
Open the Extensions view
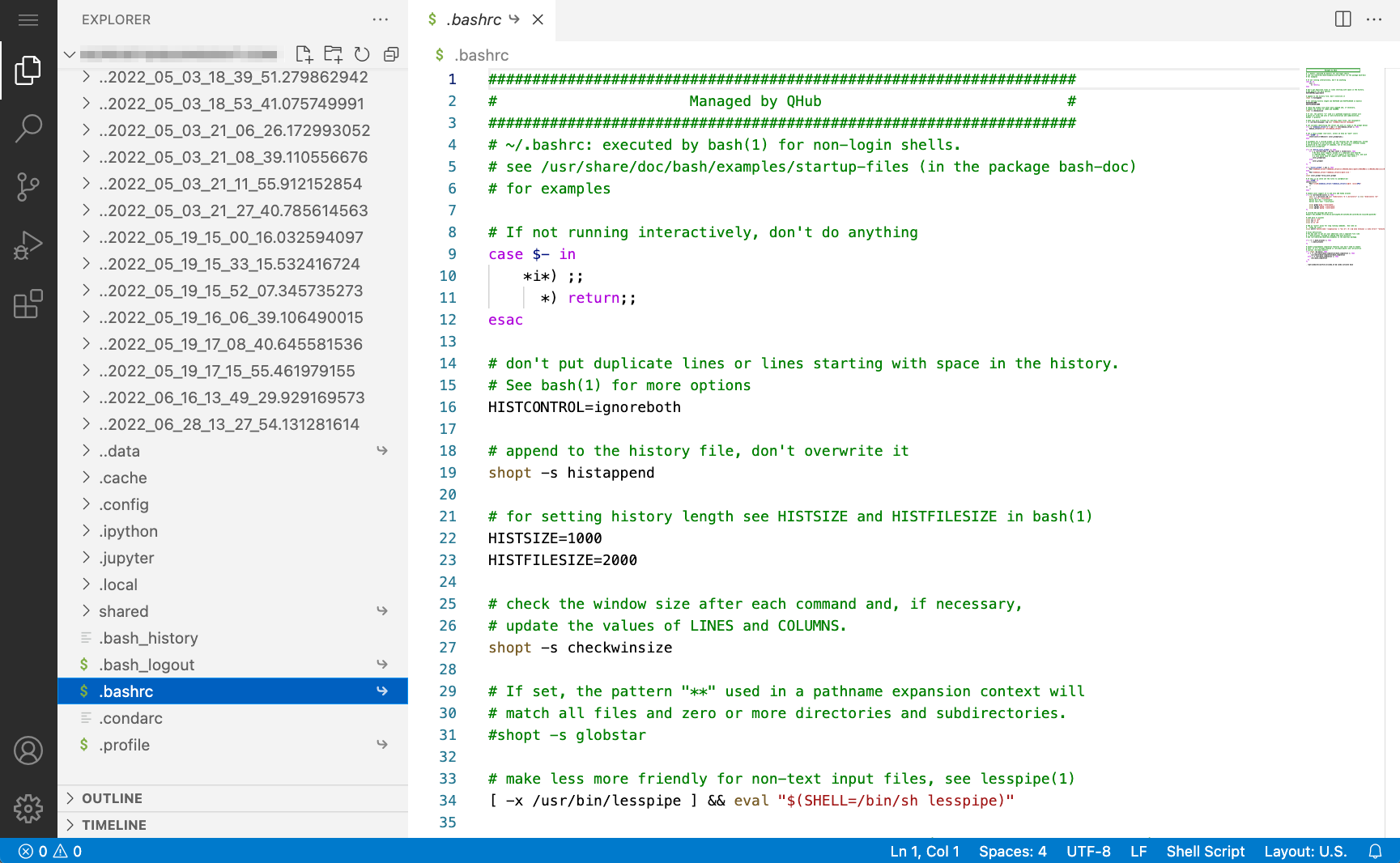point(28,305)
